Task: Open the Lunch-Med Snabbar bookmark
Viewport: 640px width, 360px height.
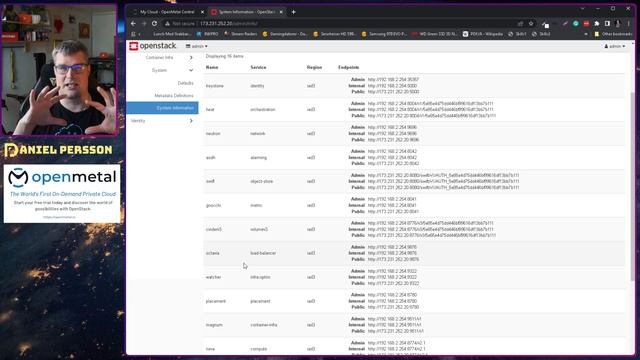Action: coord(171,34)
